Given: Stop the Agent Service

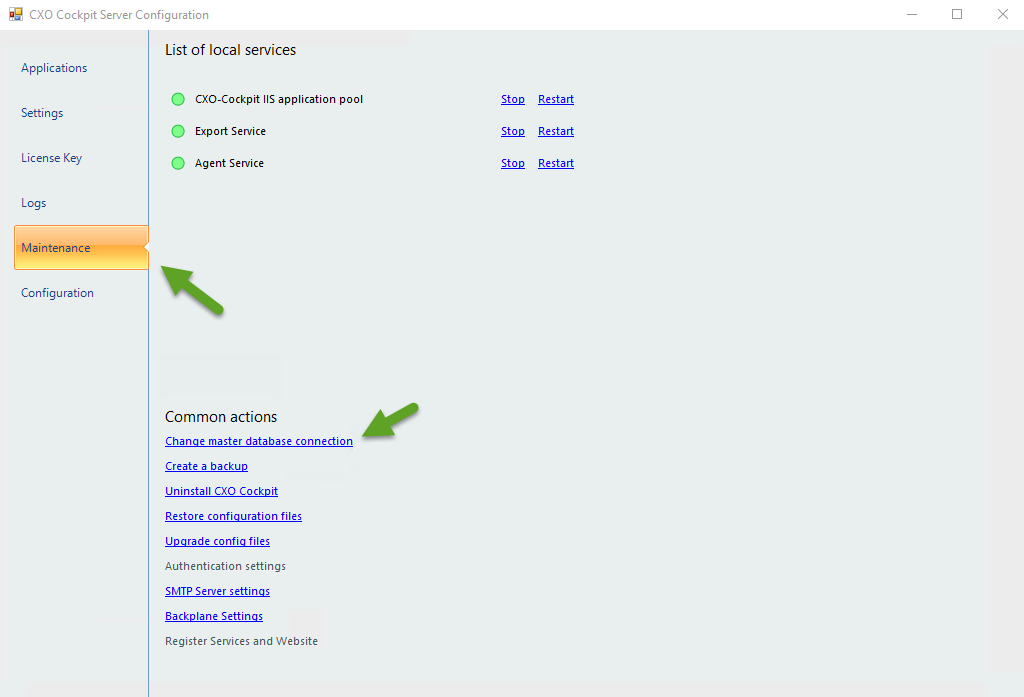Looking at the screenshot, I should pyautogui.click(x=513, y=163).
